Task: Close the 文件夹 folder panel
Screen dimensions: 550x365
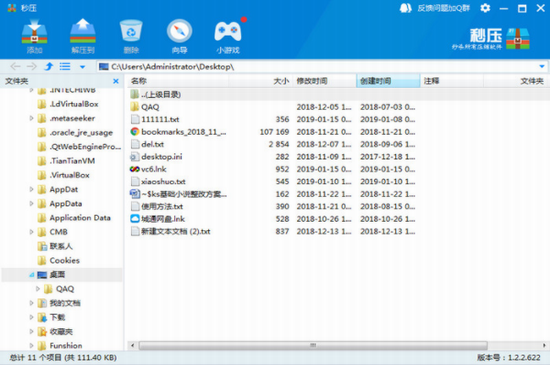Action: [x=116, y=81]
